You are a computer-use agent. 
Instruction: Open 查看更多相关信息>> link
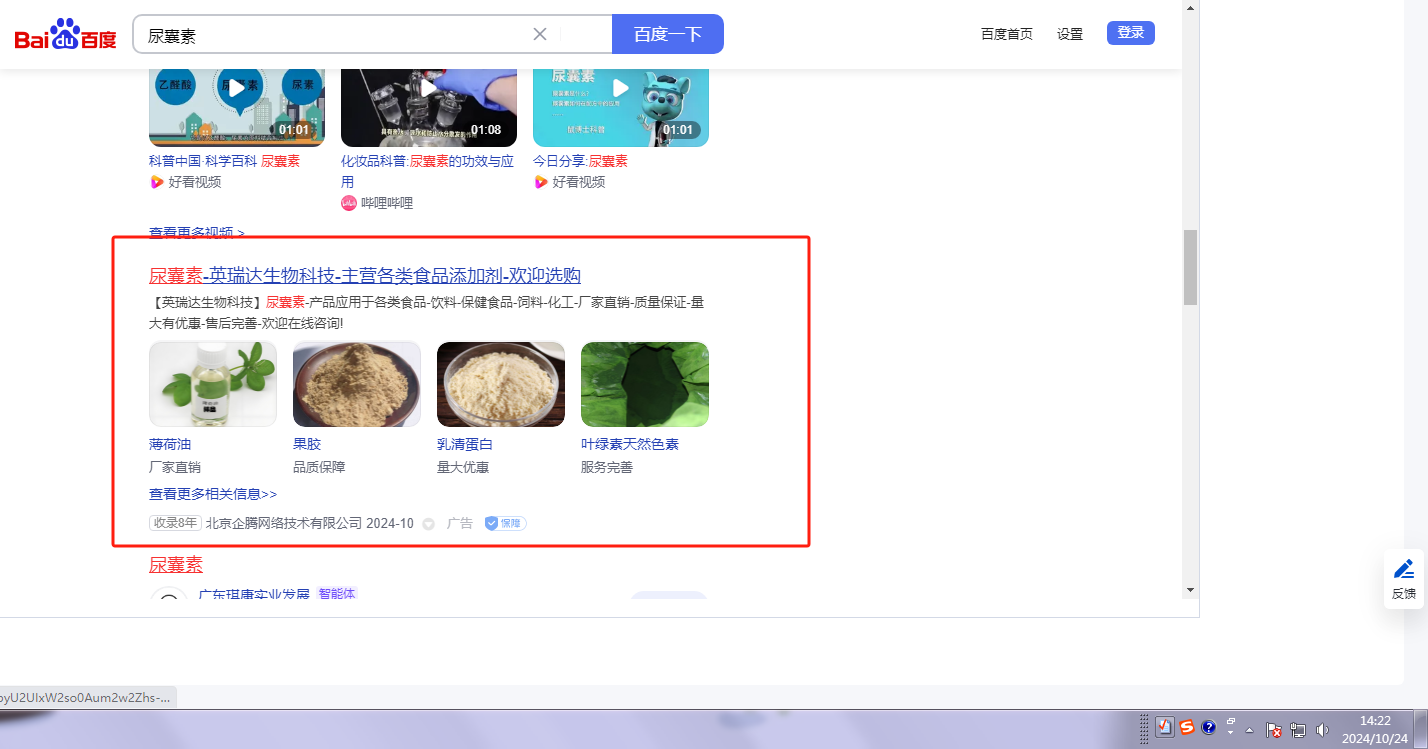click(x=213, y=494)
